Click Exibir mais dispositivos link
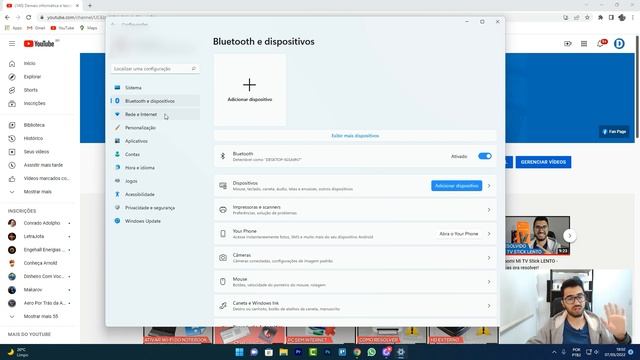This screenshot has height=360, width=640. pos(355,136)
